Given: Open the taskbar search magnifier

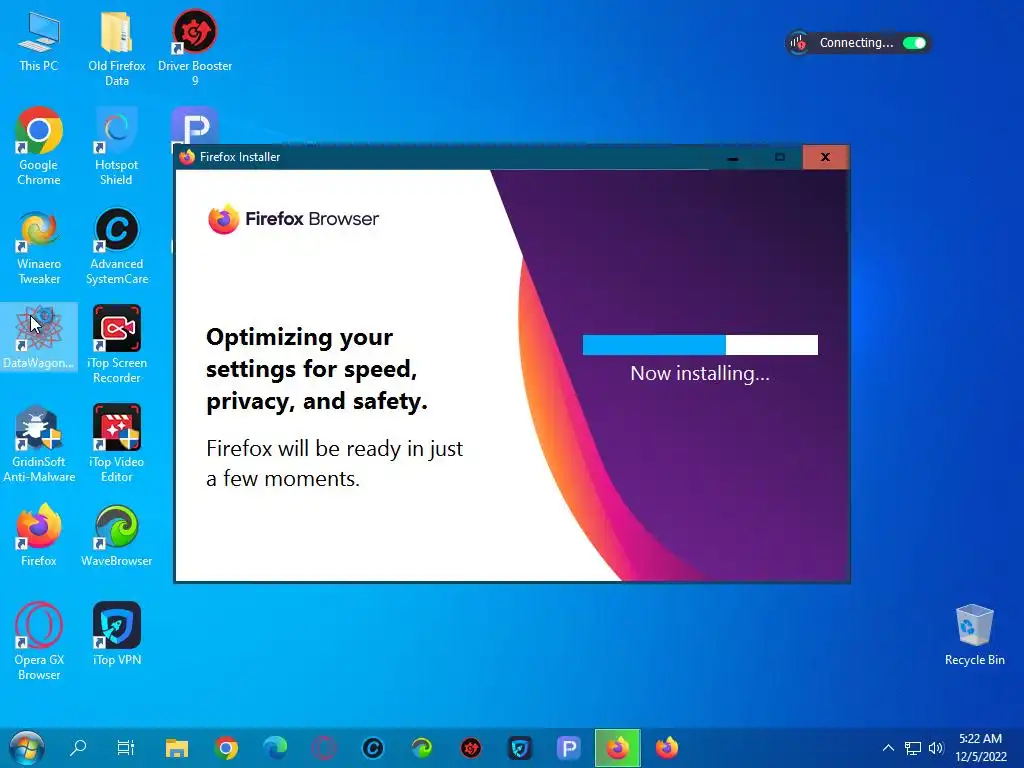Looking at the screenshot, I should point(78,747).
